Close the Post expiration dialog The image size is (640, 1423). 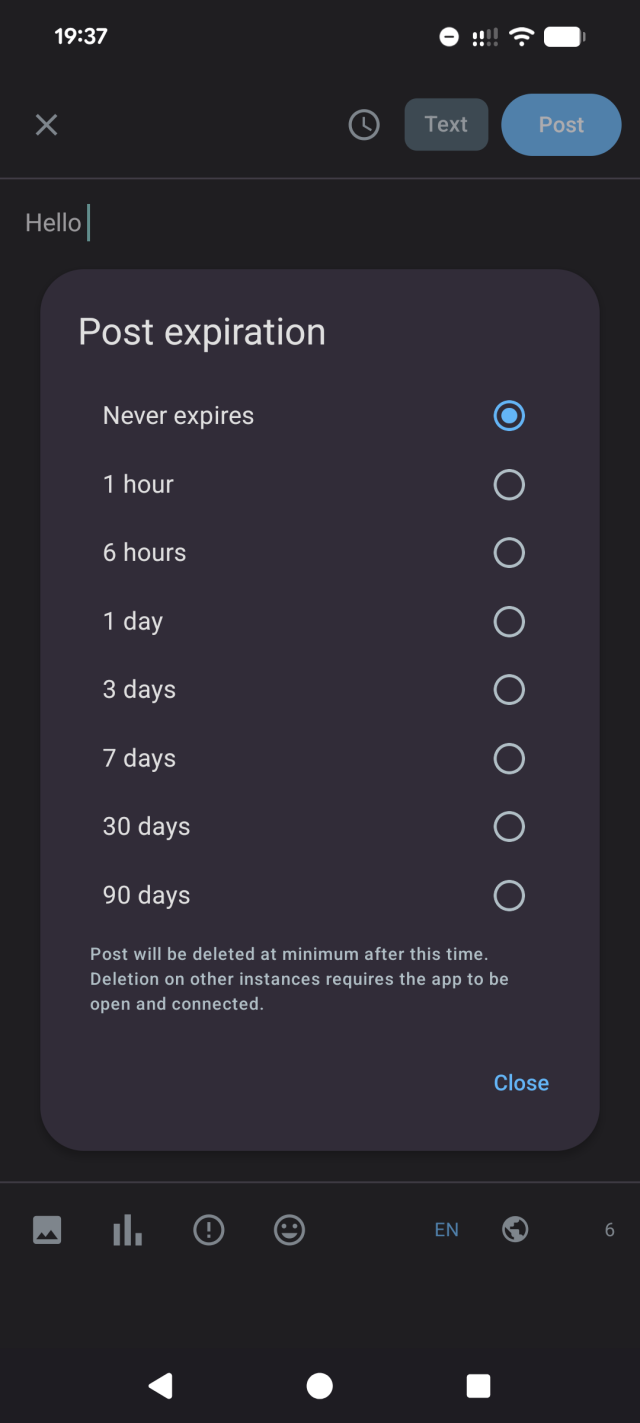[521, 1082]
